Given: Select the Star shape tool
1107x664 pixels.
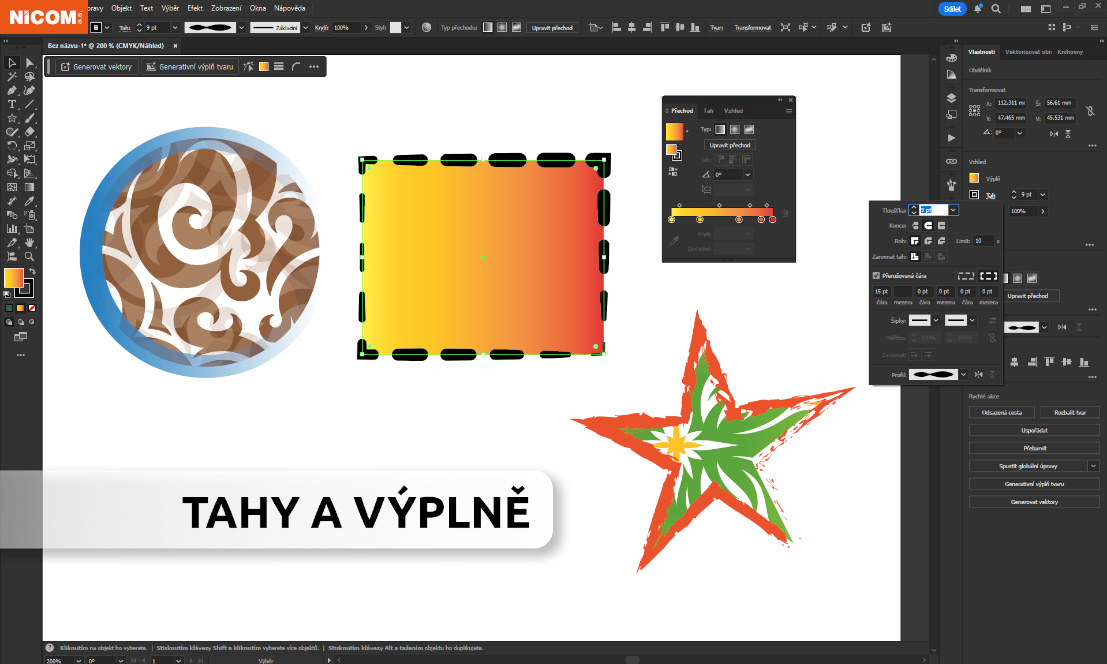Looking at the screenshot, I should (x=12, y=118).
